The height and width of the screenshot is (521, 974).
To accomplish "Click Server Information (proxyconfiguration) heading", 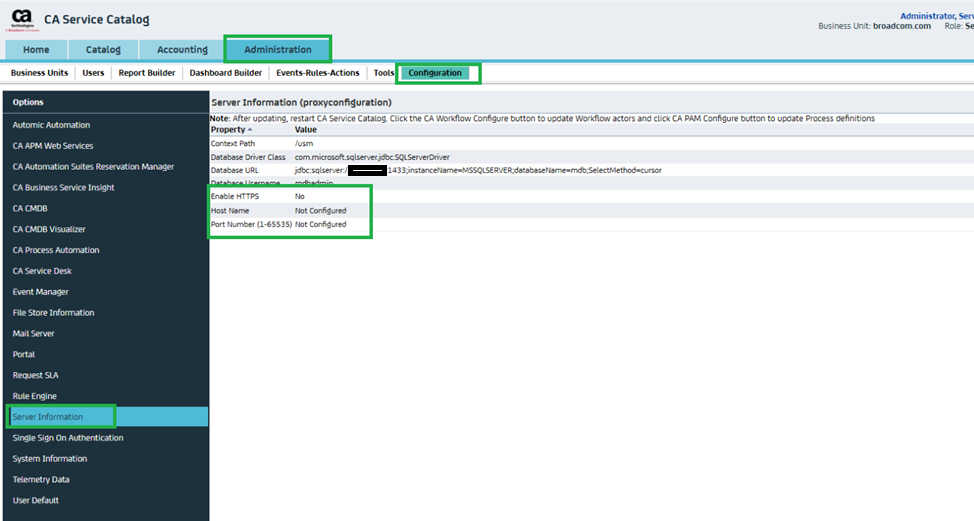I will 301,102.
